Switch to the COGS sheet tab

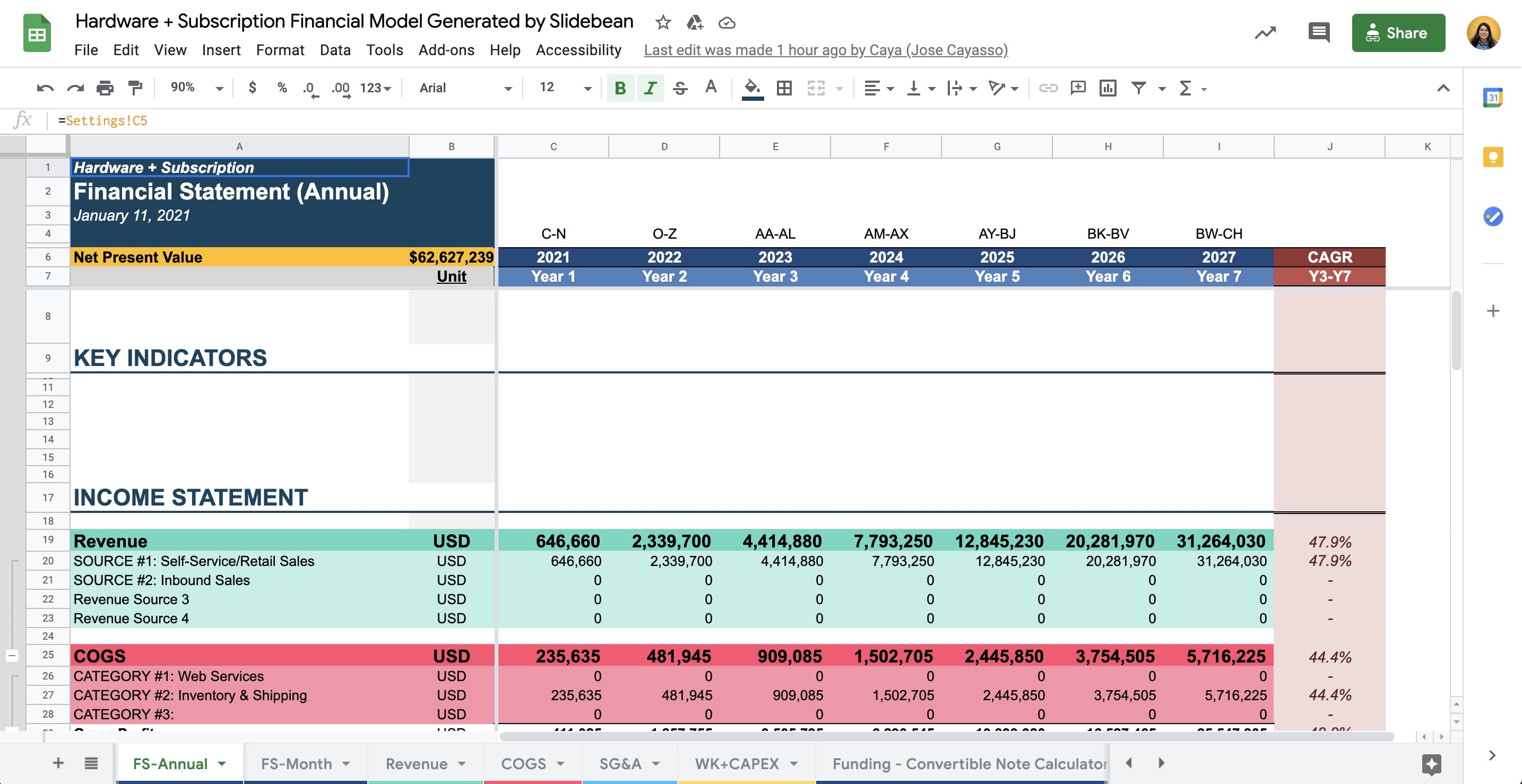pos(523,763)
